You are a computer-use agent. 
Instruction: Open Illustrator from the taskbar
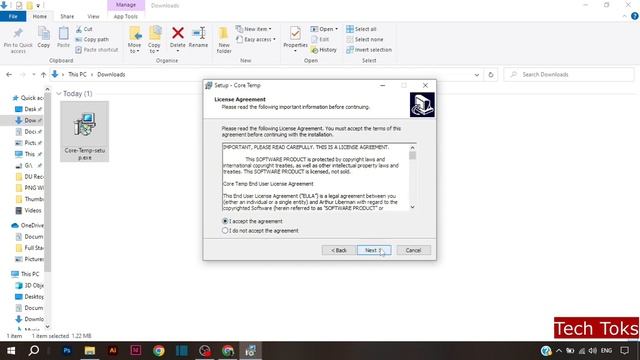[113, 351]
